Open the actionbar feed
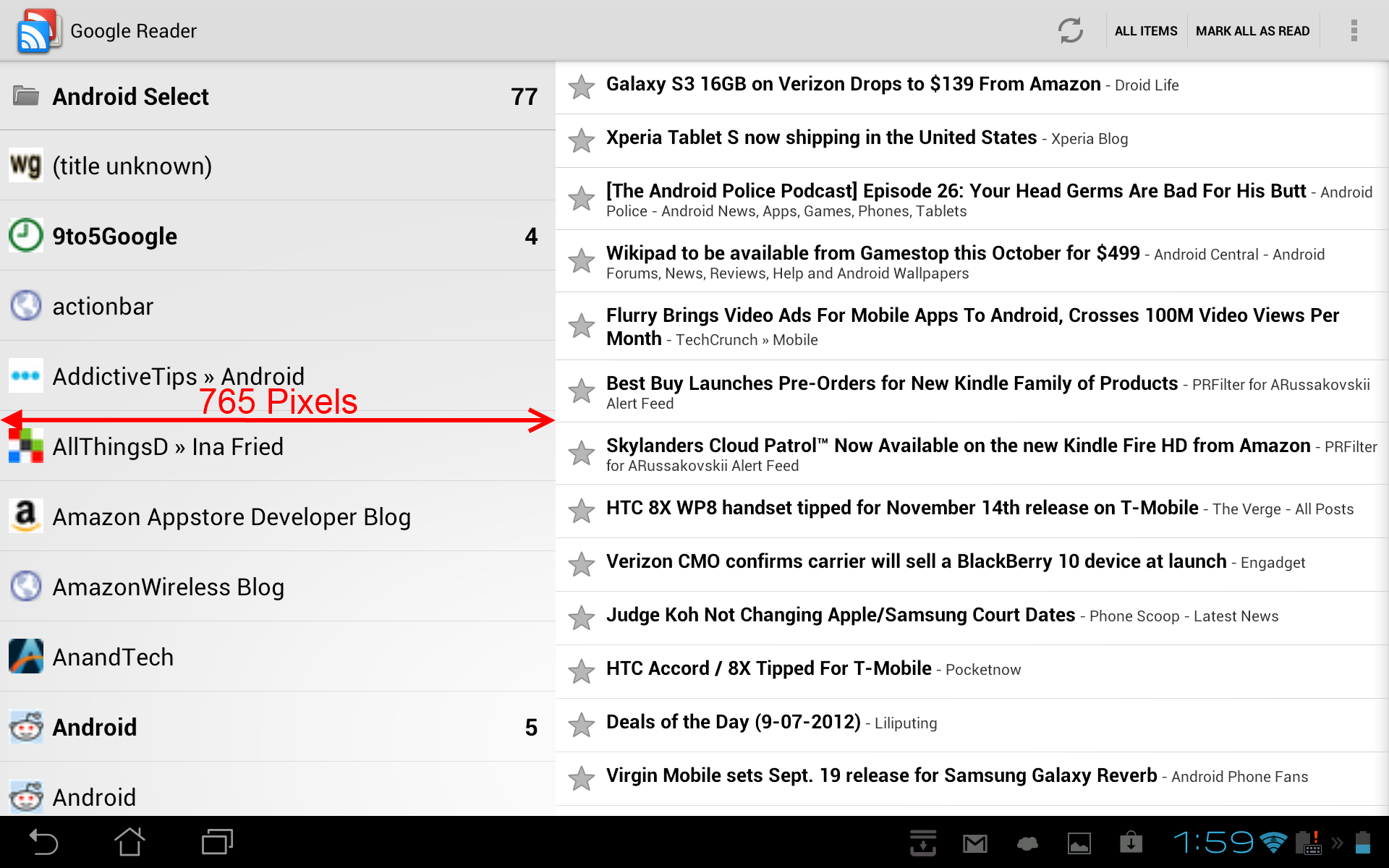Image resolution: width=1389 pixels, height=868 pixels. tap(278, 306)
